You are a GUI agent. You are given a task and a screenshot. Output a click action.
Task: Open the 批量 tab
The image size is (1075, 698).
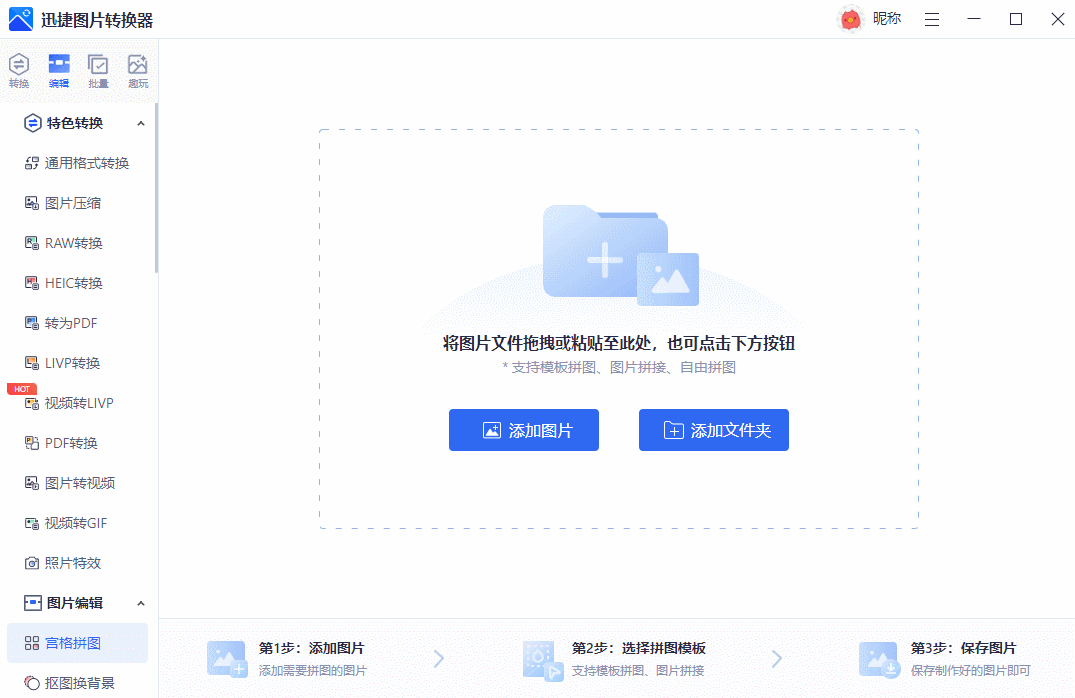pyautogui.click(x=98, y=71)
